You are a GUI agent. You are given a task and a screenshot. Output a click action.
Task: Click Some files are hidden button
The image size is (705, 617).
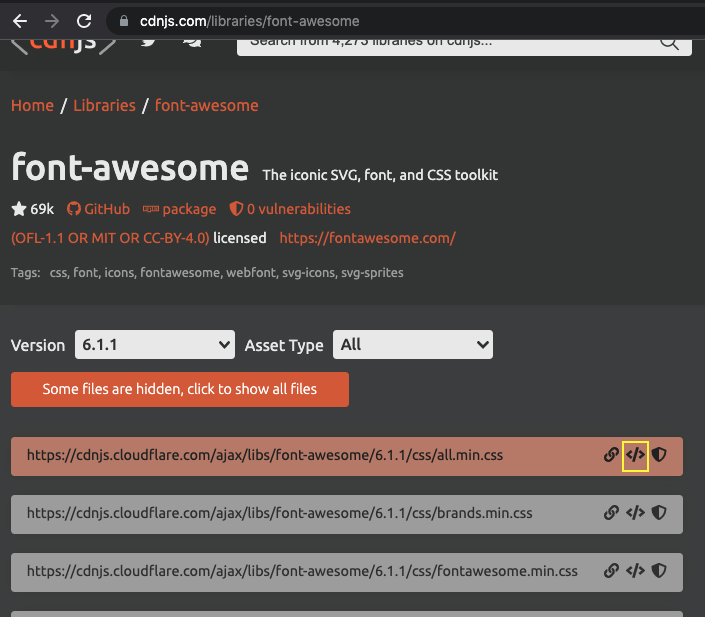pyautogui.click(x=180, y=389)
